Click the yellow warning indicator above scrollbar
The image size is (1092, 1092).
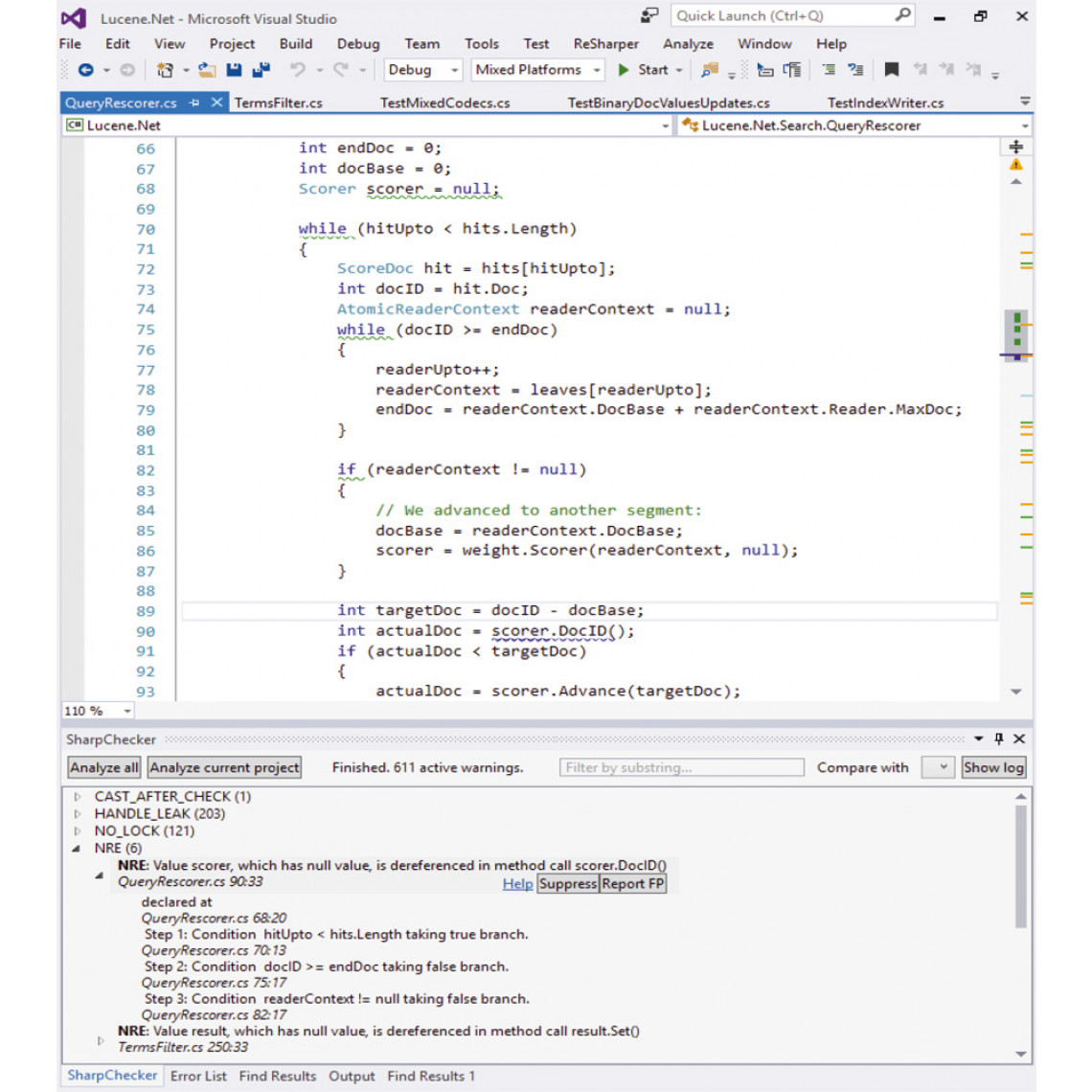[x=1016, y=165]
